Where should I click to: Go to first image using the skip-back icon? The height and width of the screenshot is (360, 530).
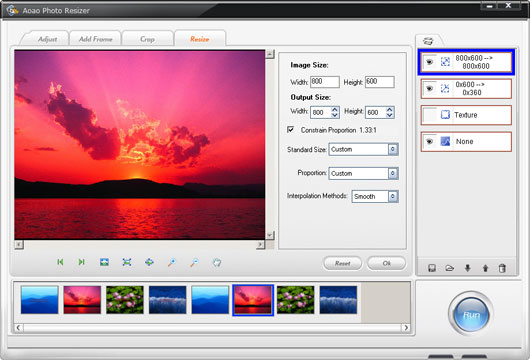pyautogui.click(x=61, y=262)
